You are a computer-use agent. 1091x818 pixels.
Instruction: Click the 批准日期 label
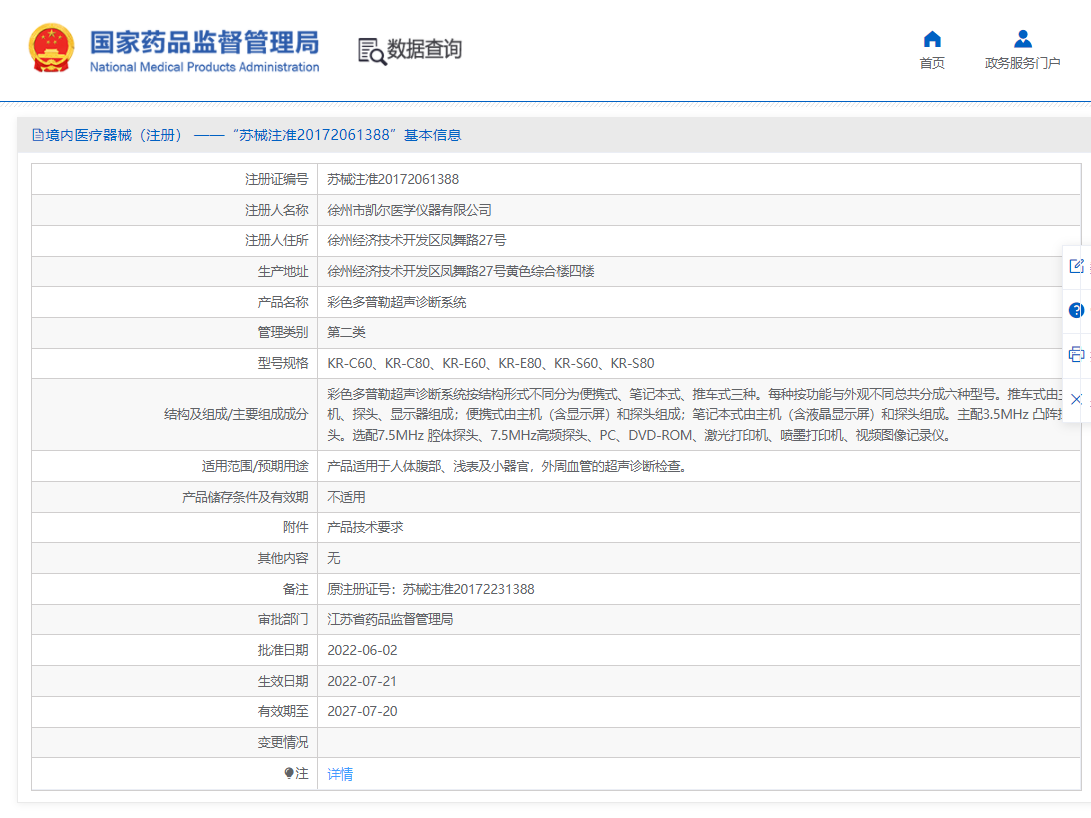pos(282,650)
